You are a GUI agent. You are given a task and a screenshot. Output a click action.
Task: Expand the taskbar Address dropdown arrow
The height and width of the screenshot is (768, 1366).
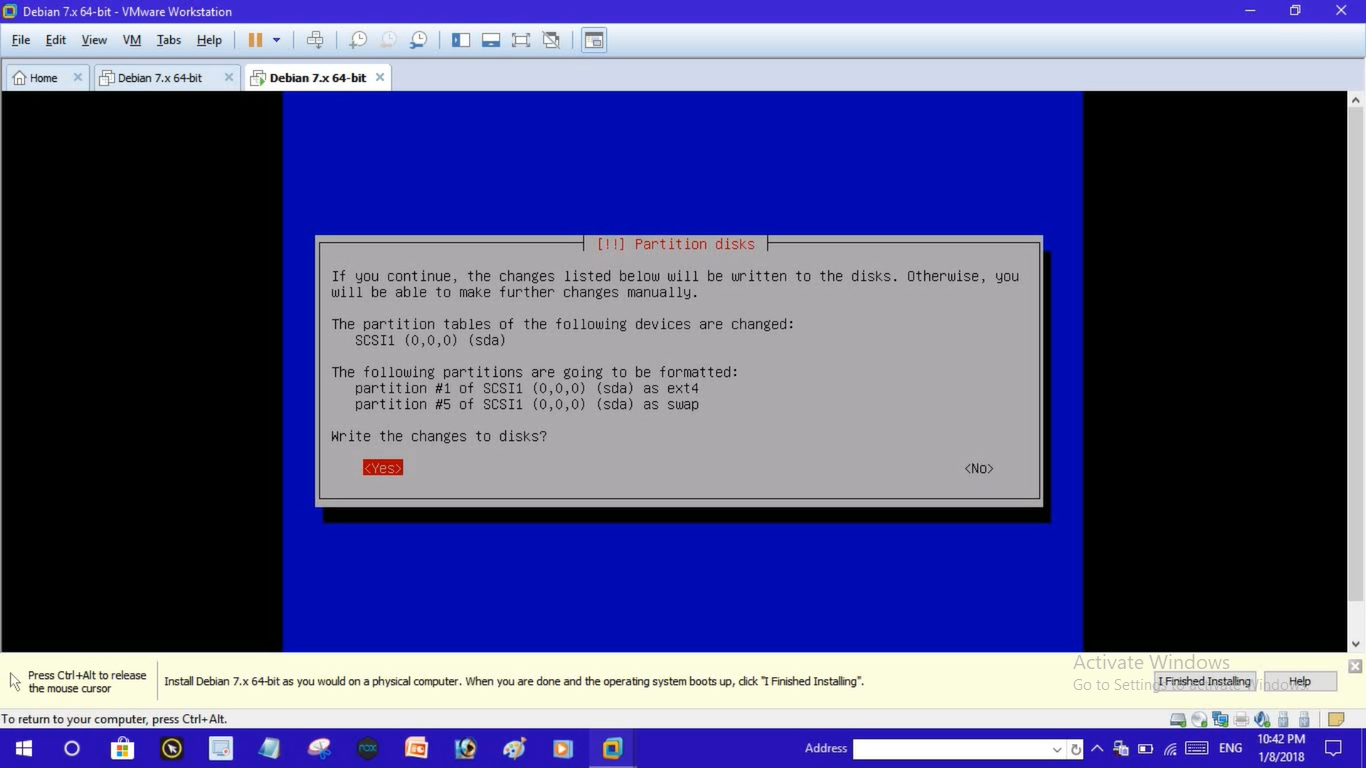1056,749
